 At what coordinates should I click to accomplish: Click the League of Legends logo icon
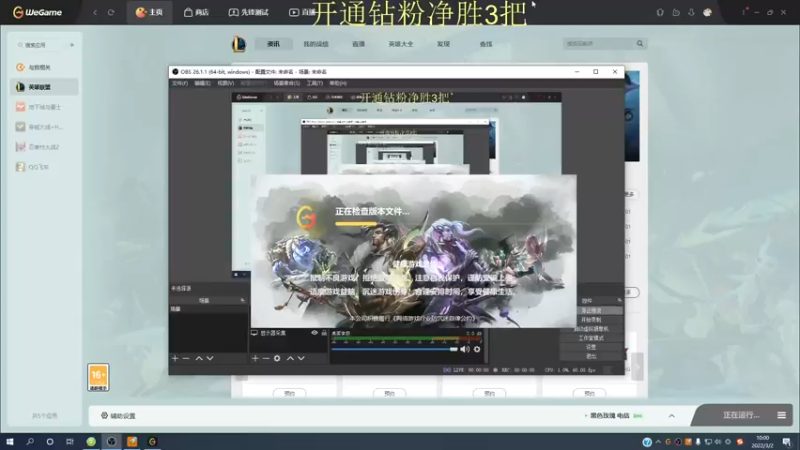point(238,44)
